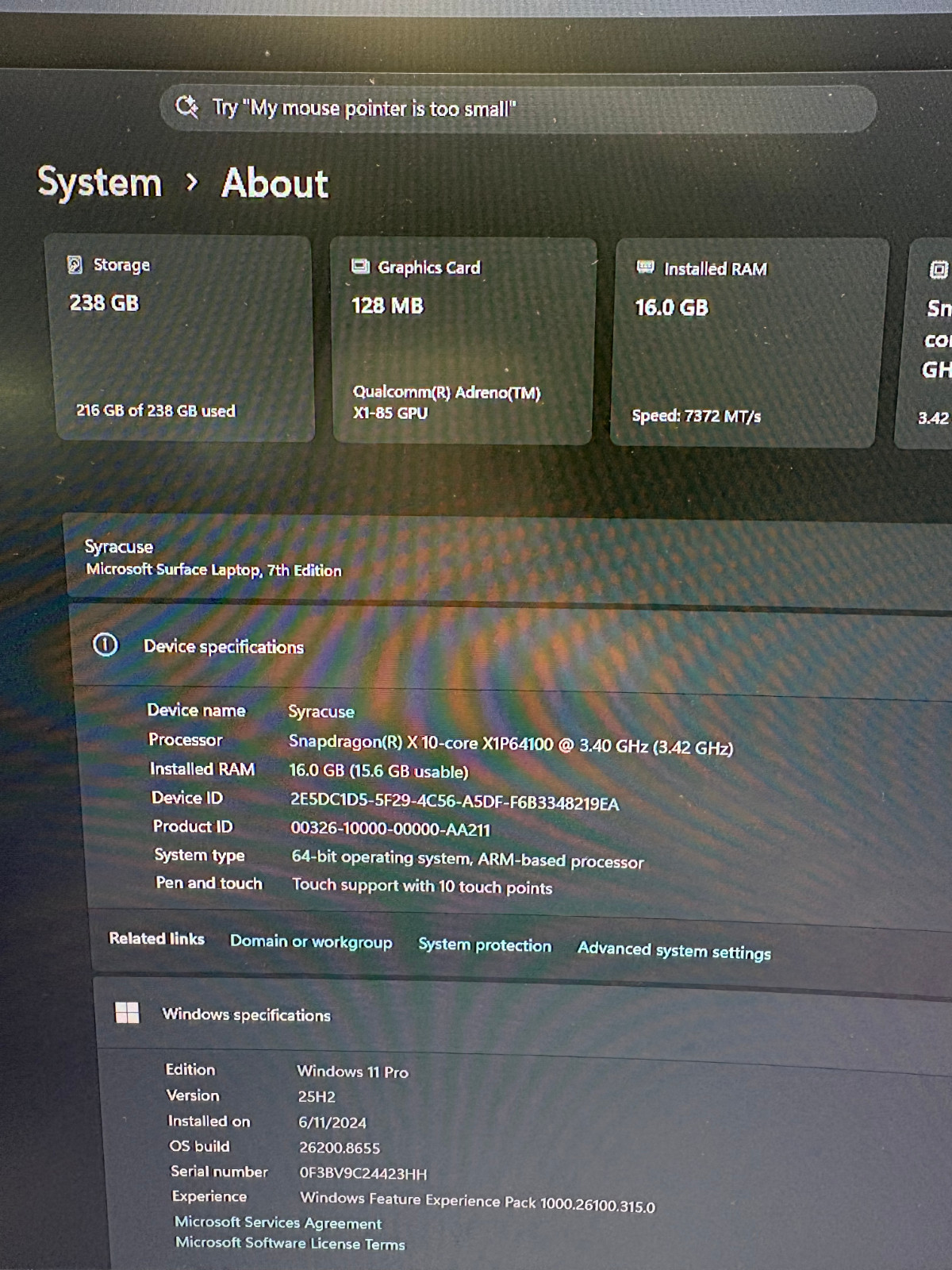Viewport: 952px width, 1270px height.
Task: Click the Device ID value 2E5DC1D5-5F29
Action: point(454,802)
